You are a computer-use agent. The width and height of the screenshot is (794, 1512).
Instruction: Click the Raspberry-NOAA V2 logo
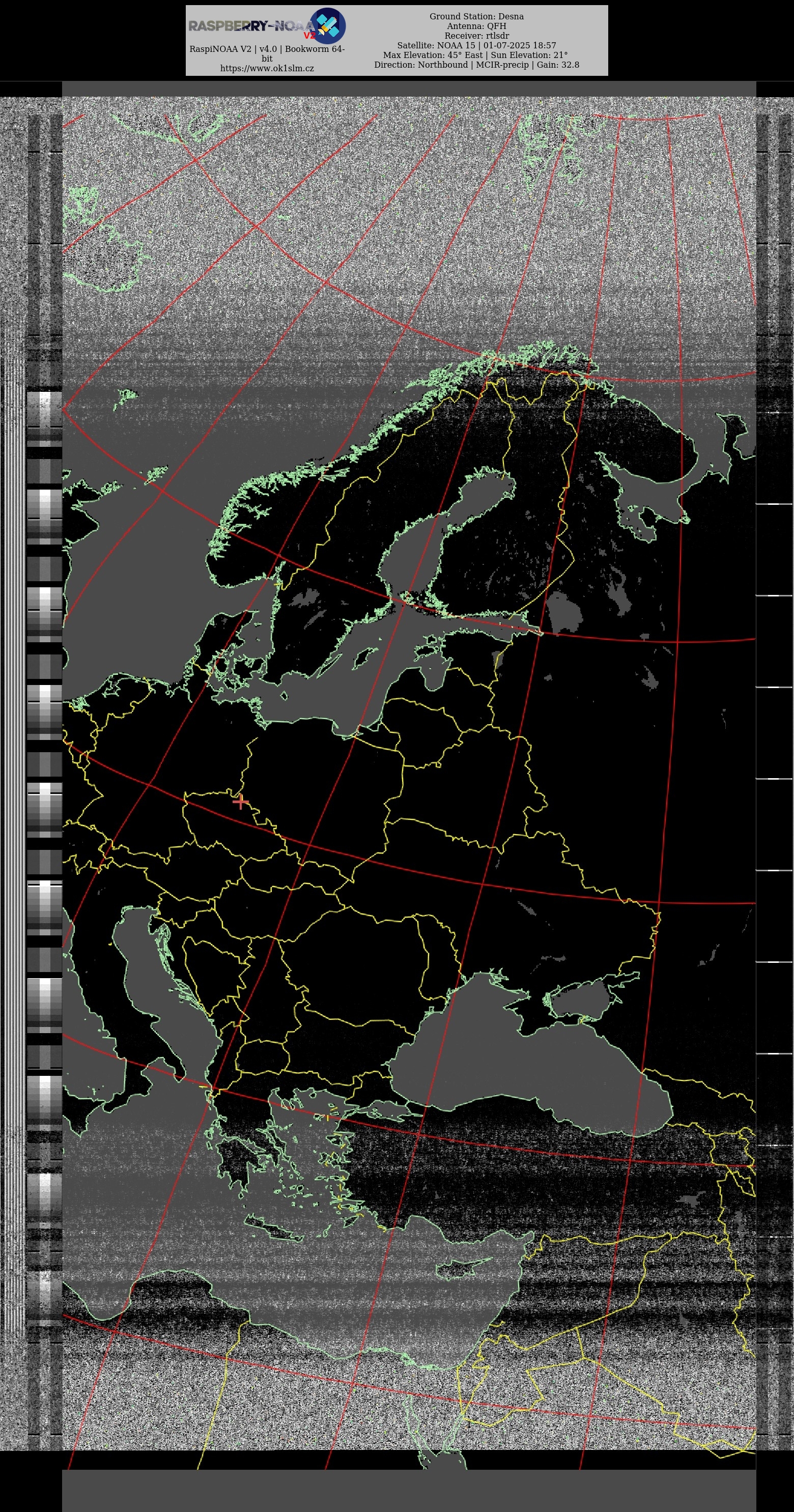click(x=267, y=26)
